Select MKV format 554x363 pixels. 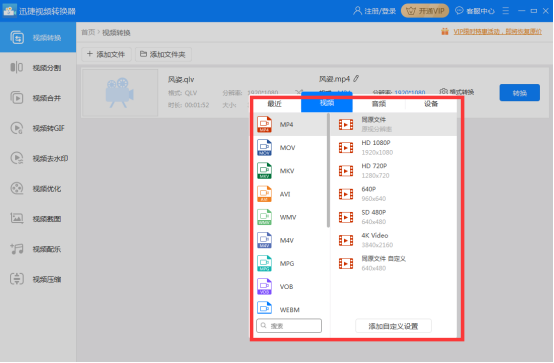(290, 171)
